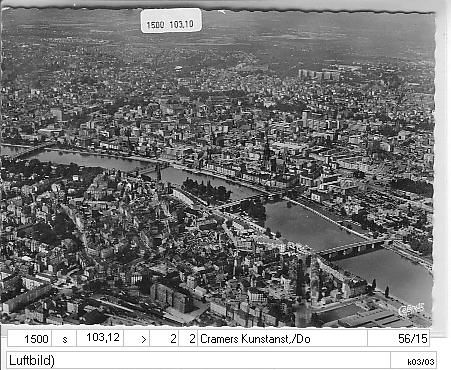
Task: Click the '>' arrow cell
Action: pos(137,339)
